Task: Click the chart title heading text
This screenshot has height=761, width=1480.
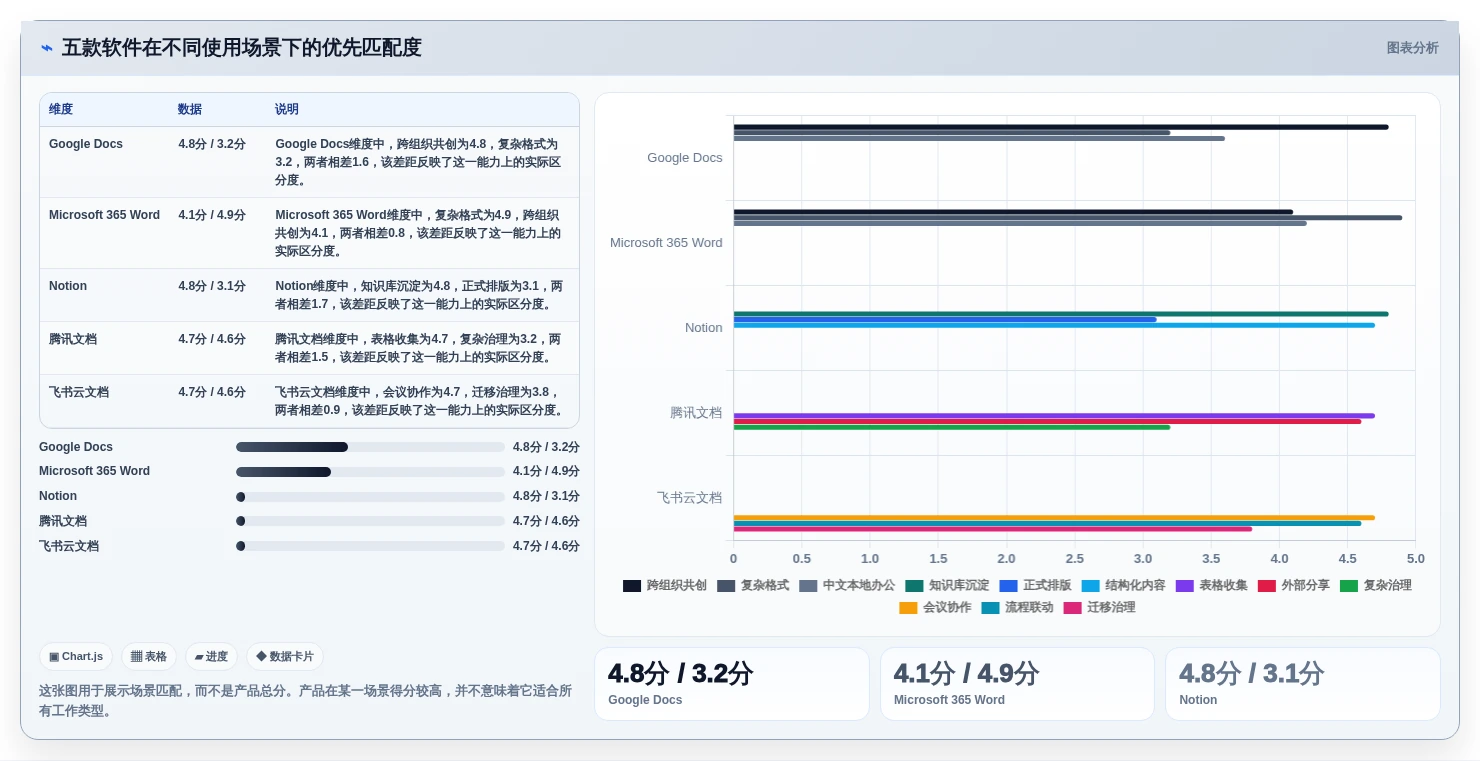Action: (x=241, y=48)
